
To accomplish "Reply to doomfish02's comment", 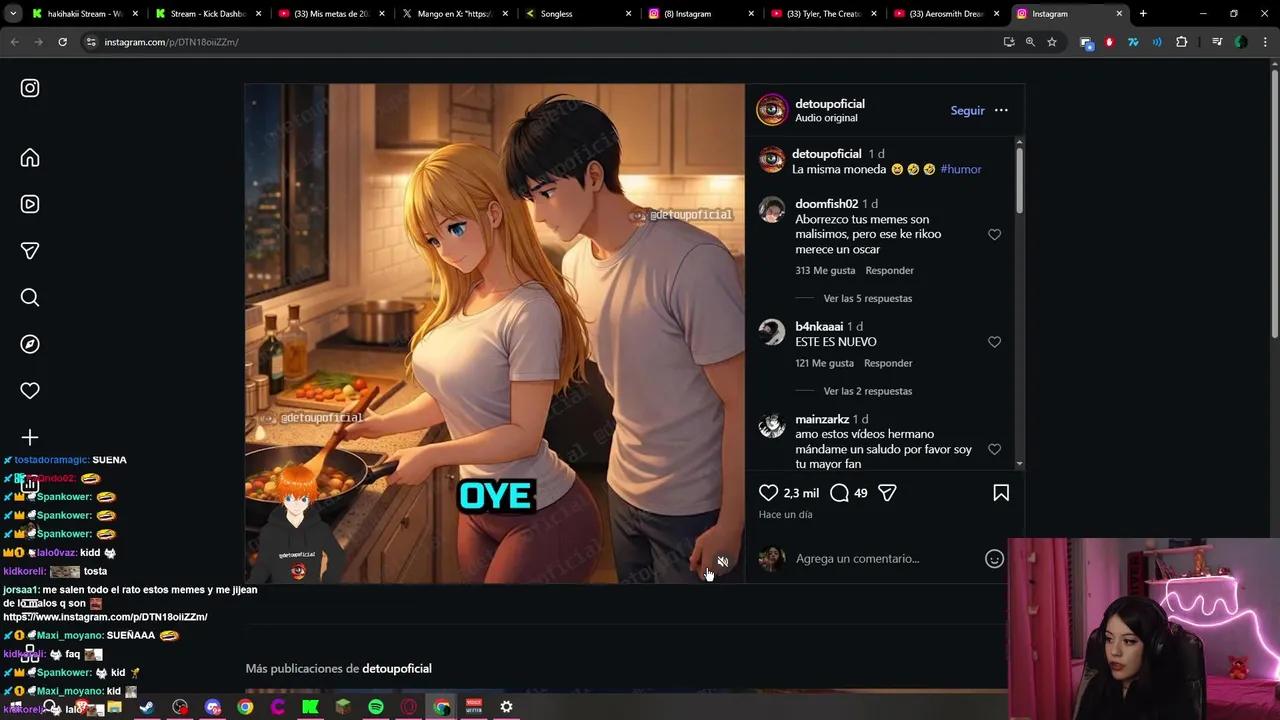I will 889,271.
